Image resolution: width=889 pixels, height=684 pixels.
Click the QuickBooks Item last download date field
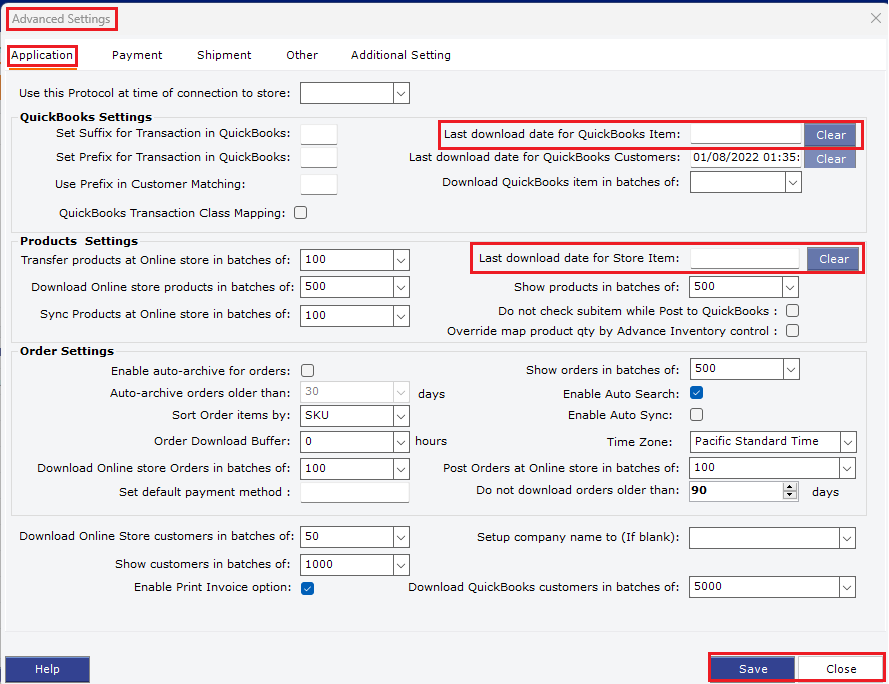[746, 134]
